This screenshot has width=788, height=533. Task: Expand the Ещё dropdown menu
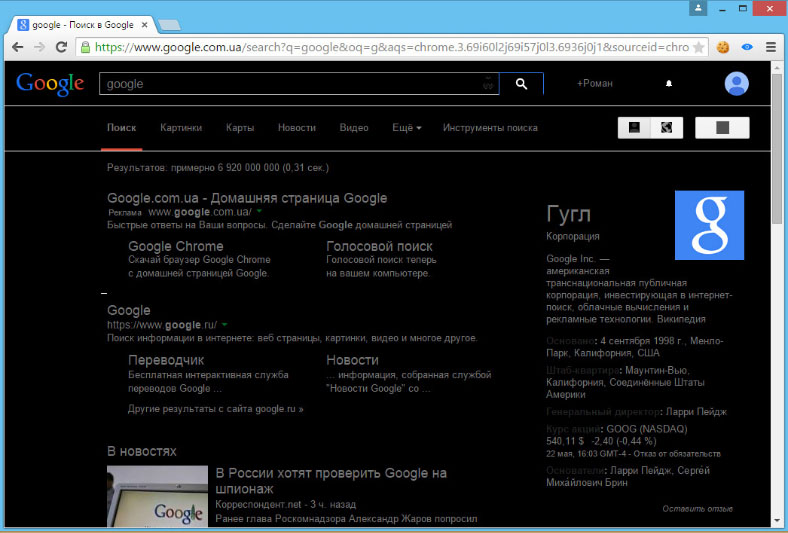pyautogui.click(x=407, y=128)
